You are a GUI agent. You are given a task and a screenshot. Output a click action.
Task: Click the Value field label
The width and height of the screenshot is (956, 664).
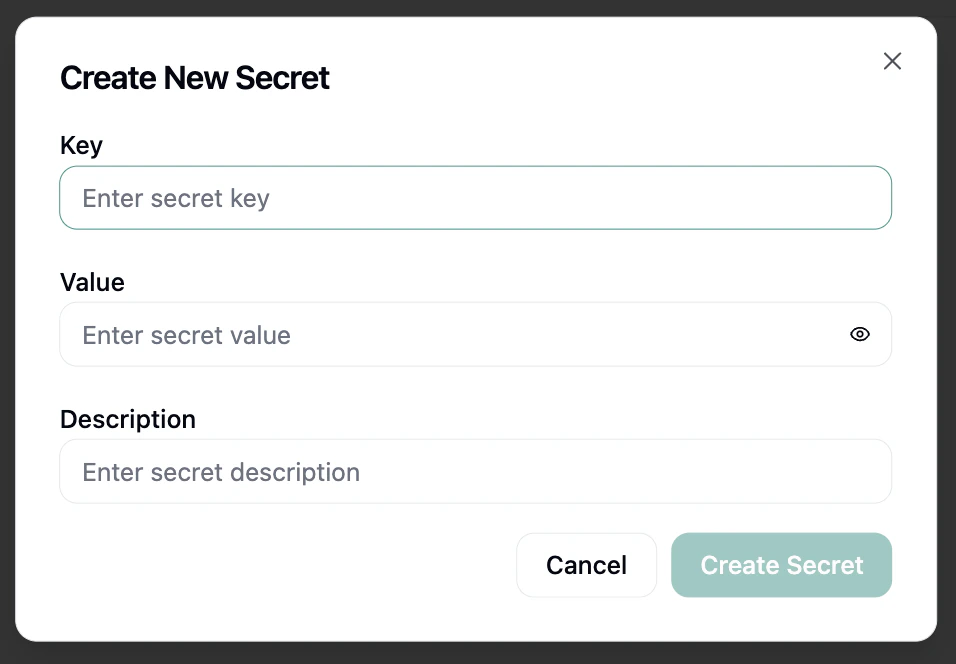point(91,282)
